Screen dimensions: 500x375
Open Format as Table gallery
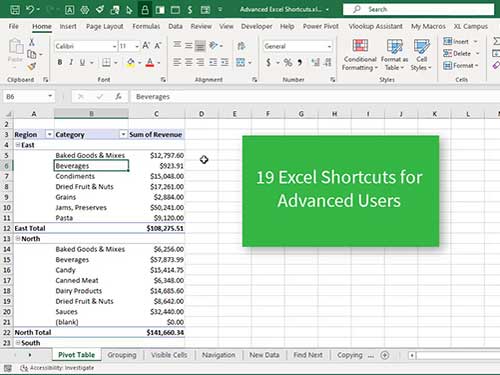(394, 55)
